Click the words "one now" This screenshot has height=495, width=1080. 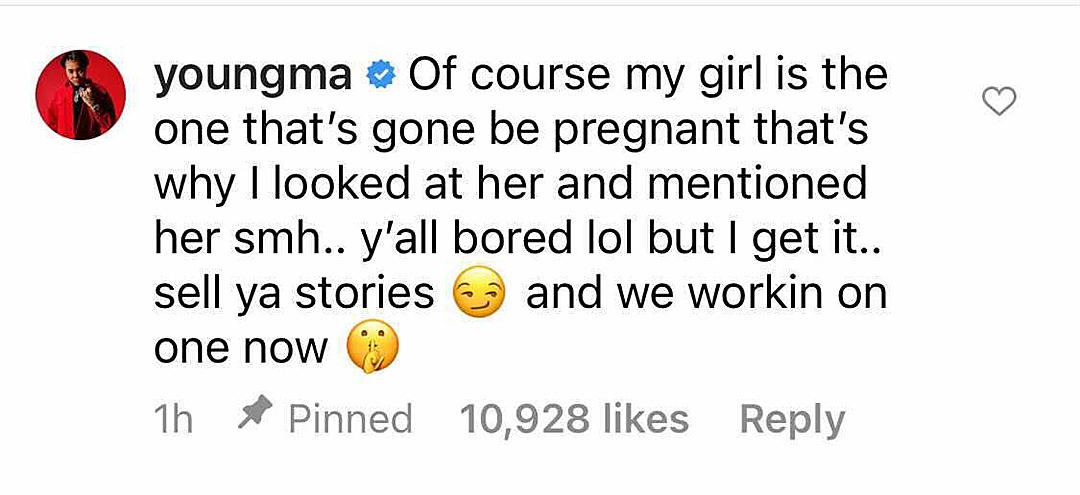(240, 350)
